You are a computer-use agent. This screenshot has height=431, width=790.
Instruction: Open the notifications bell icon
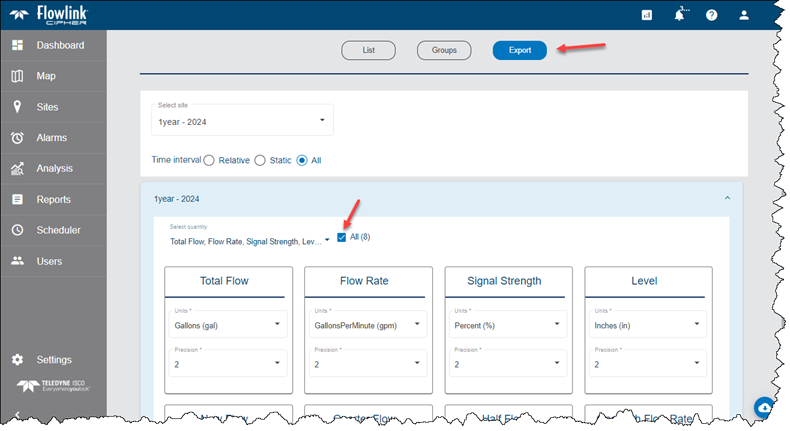pyautogui.click(x=679, y=15)
